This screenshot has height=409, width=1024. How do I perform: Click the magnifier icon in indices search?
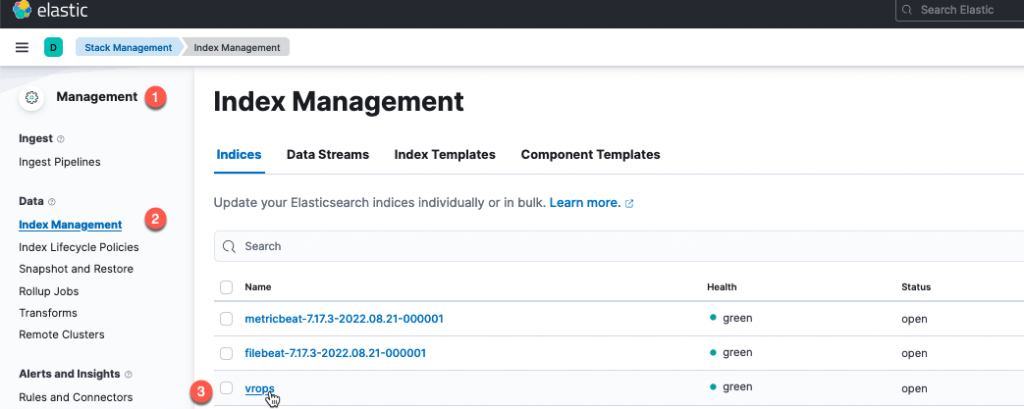tap(229, 246)
